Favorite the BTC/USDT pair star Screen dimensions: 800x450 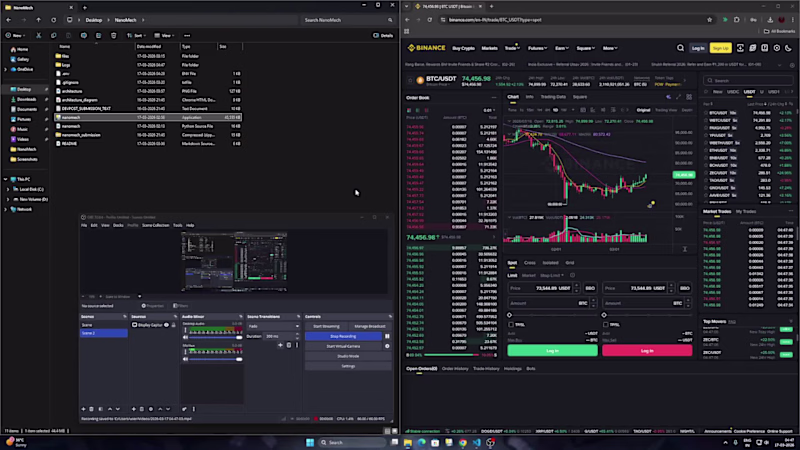tap(410, 80)
